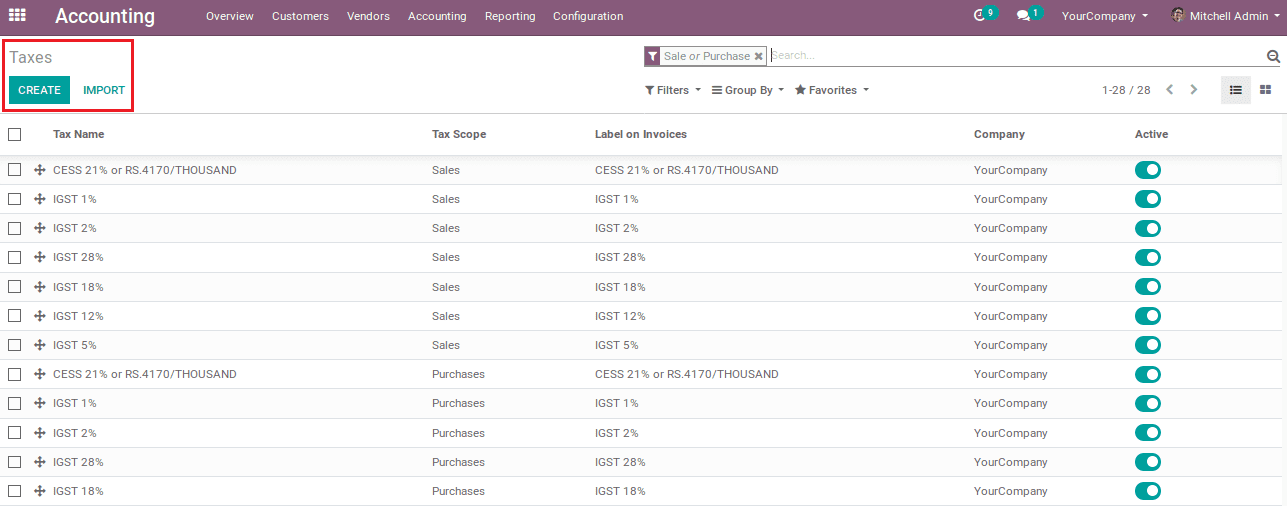The image size is (1287, 506).
Task: Open the Customers menu
Action: coord(300,16)
